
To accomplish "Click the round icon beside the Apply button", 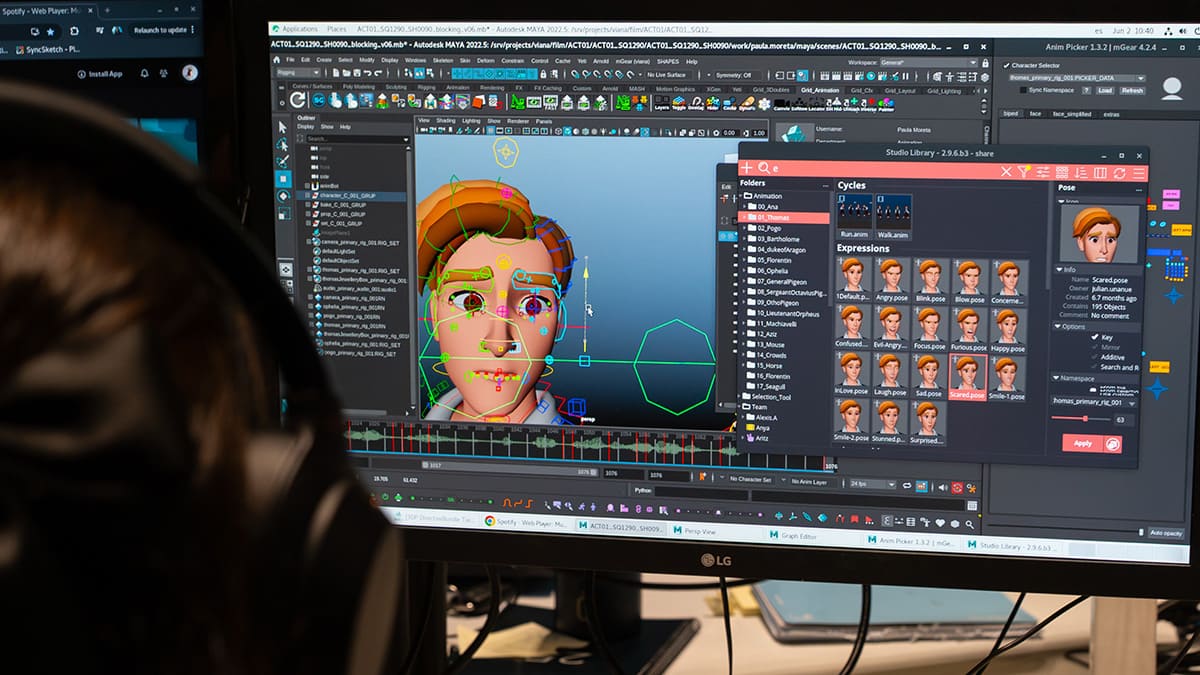I will pos(1112,444).
